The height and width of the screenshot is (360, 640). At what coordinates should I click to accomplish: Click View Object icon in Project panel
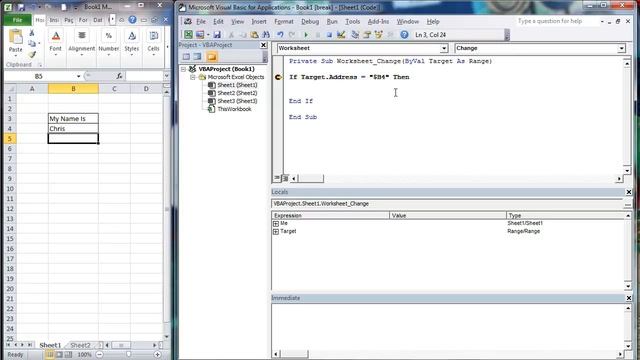pos(198,56)
